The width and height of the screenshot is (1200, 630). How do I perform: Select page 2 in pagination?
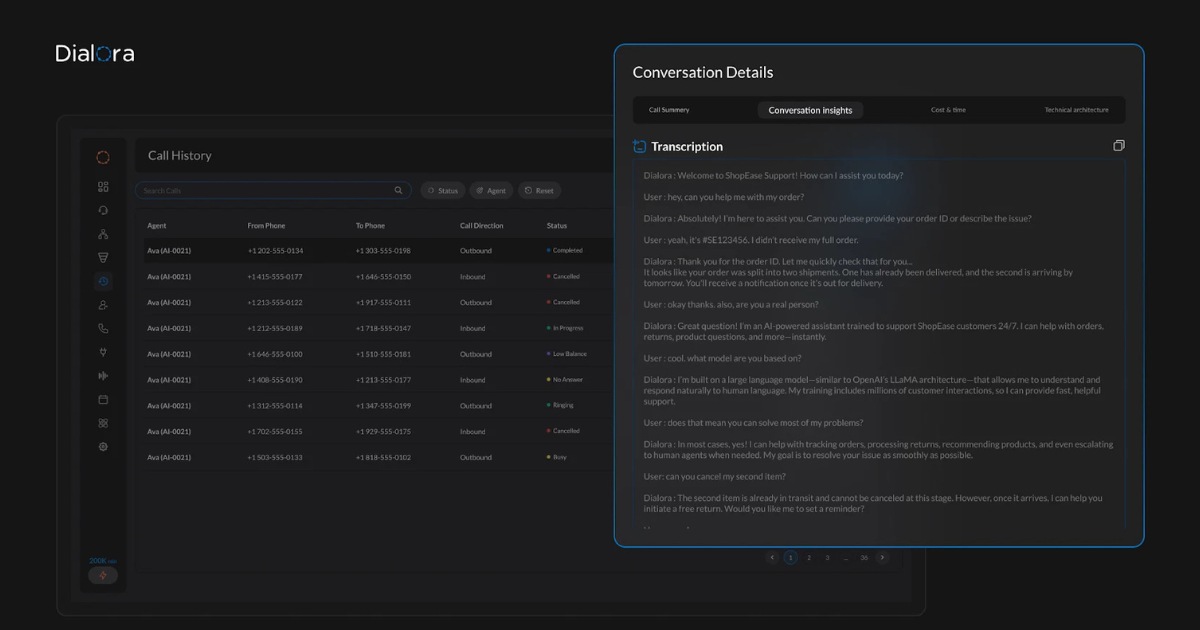[x=809, y=558]
